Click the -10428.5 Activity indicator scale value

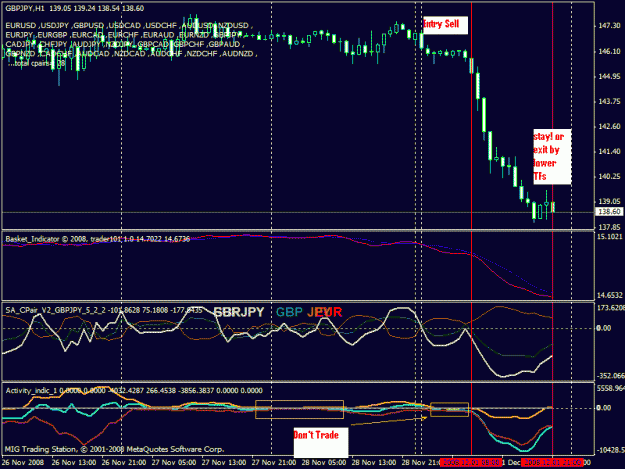(610, 450)
